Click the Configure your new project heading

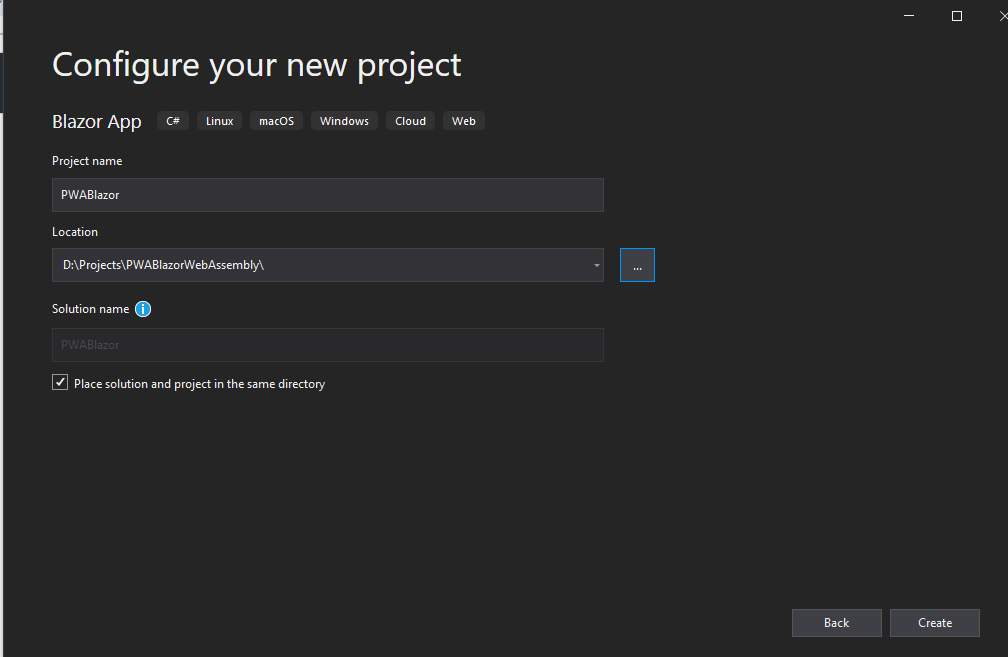point(257,65)
